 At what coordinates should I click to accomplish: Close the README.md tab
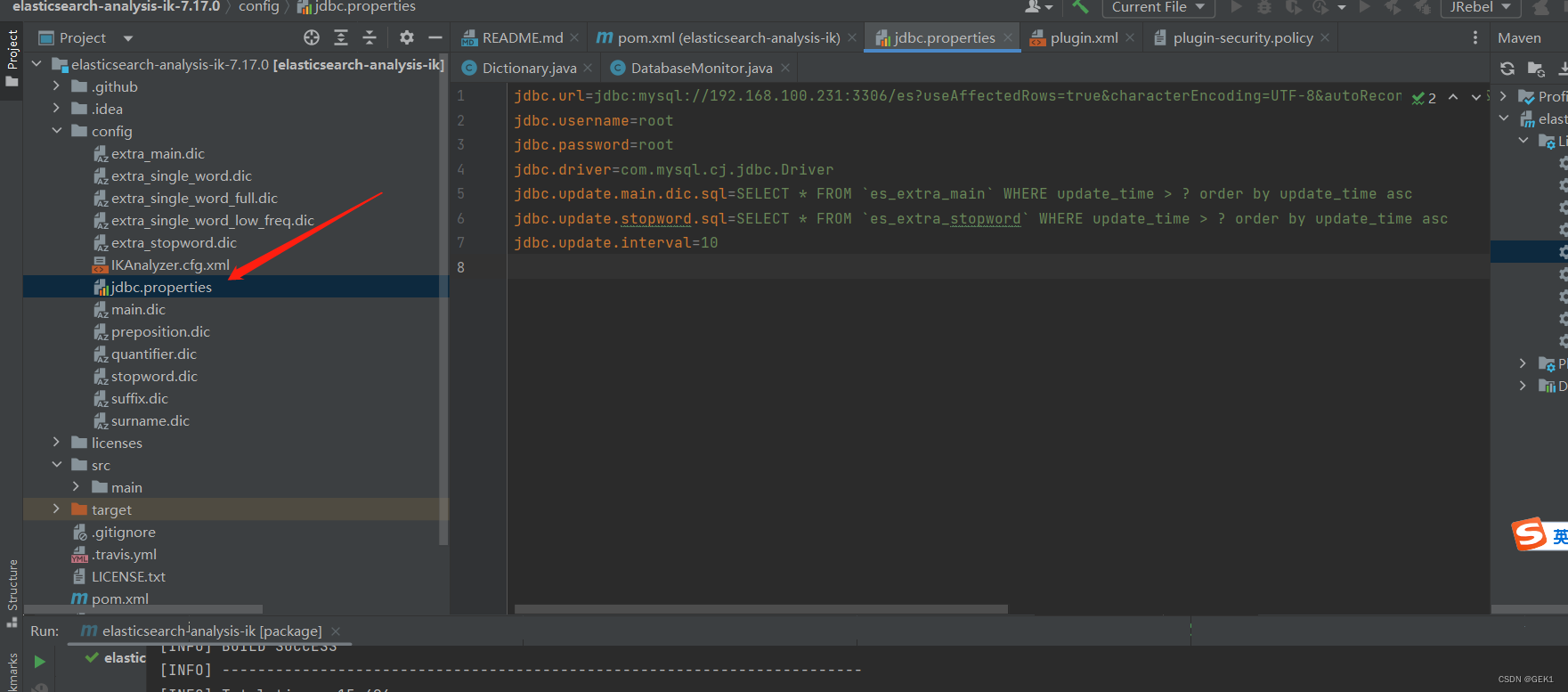(x=575, y=37)
